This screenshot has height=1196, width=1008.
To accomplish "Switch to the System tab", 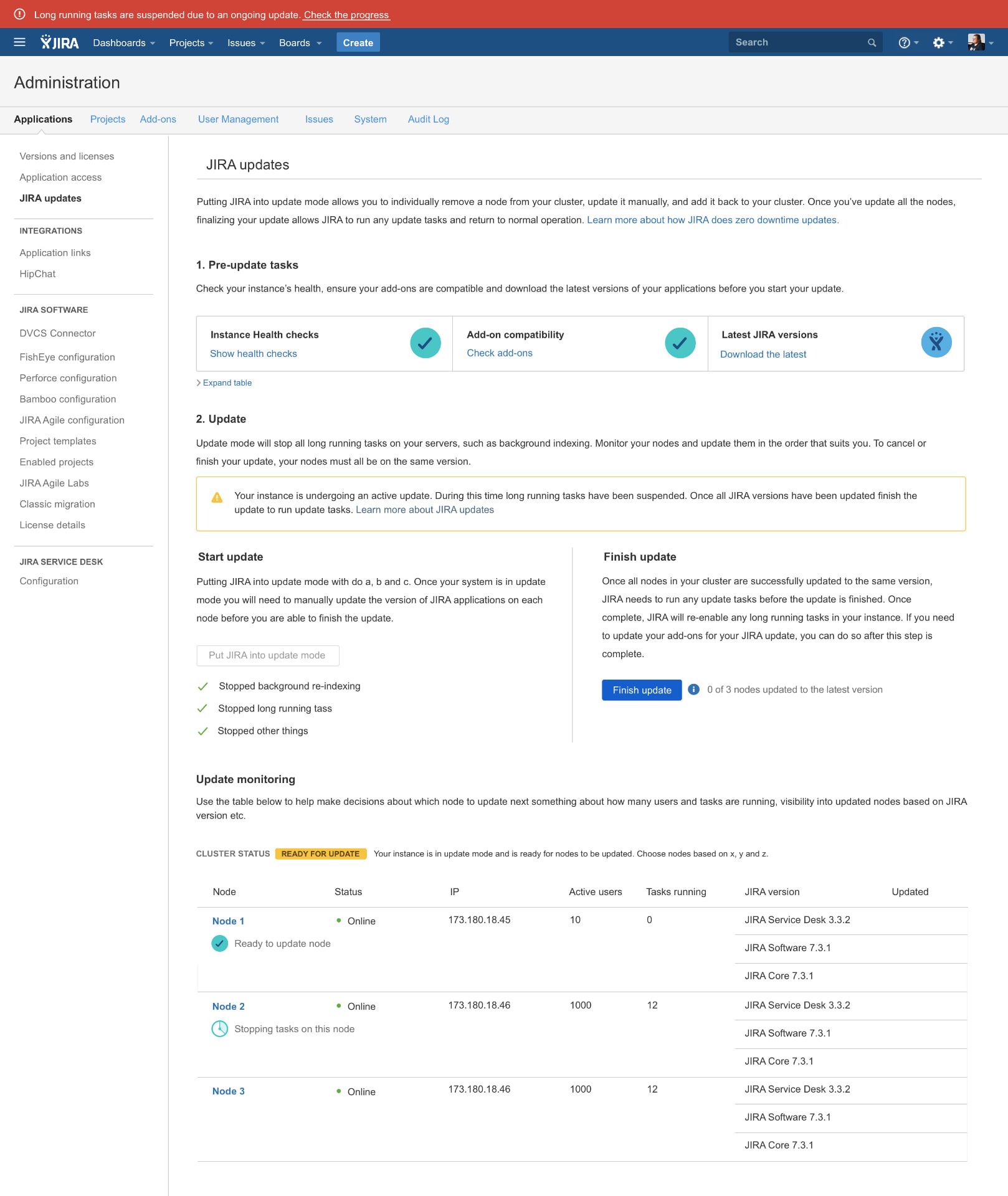I will (x=371, y=119).
